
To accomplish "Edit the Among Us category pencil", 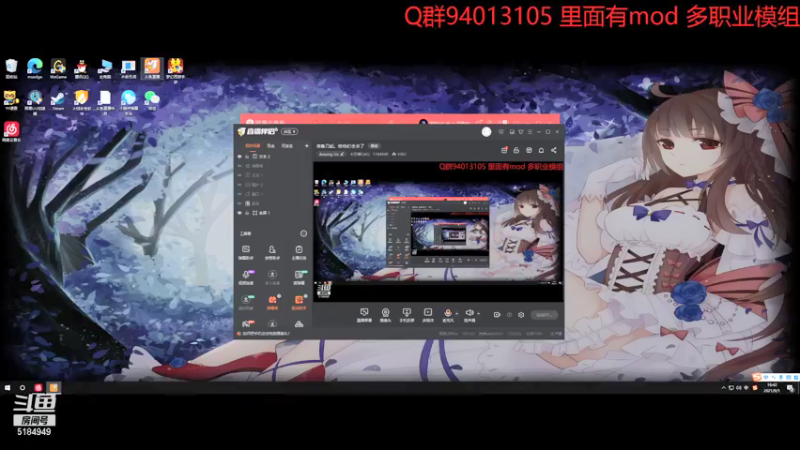I will point(342,154).
